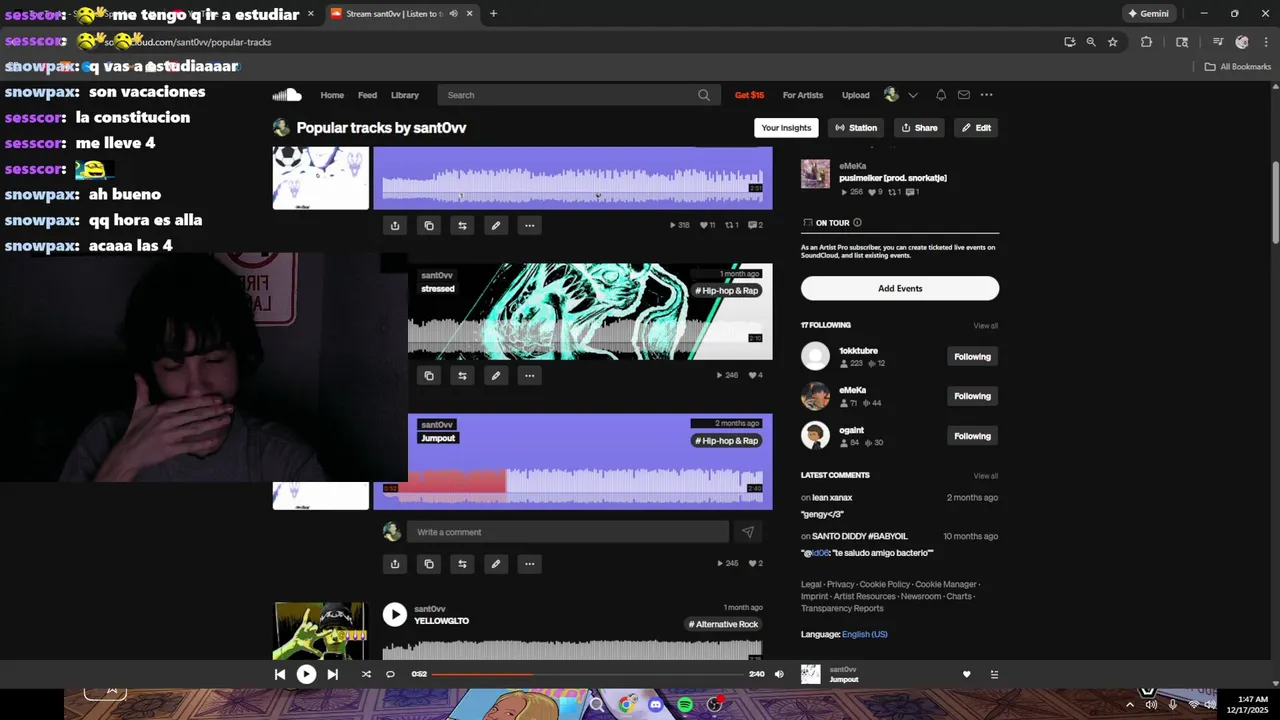Seek on the bottom player progress bar

(588, 674)
